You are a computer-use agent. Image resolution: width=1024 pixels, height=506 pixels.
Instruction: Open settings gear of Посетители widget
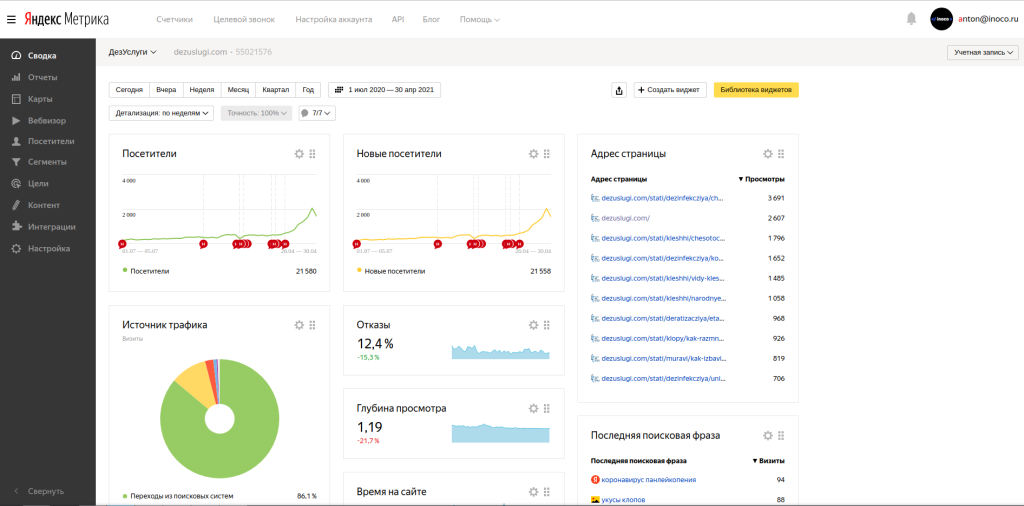click(x=298, y=154)
